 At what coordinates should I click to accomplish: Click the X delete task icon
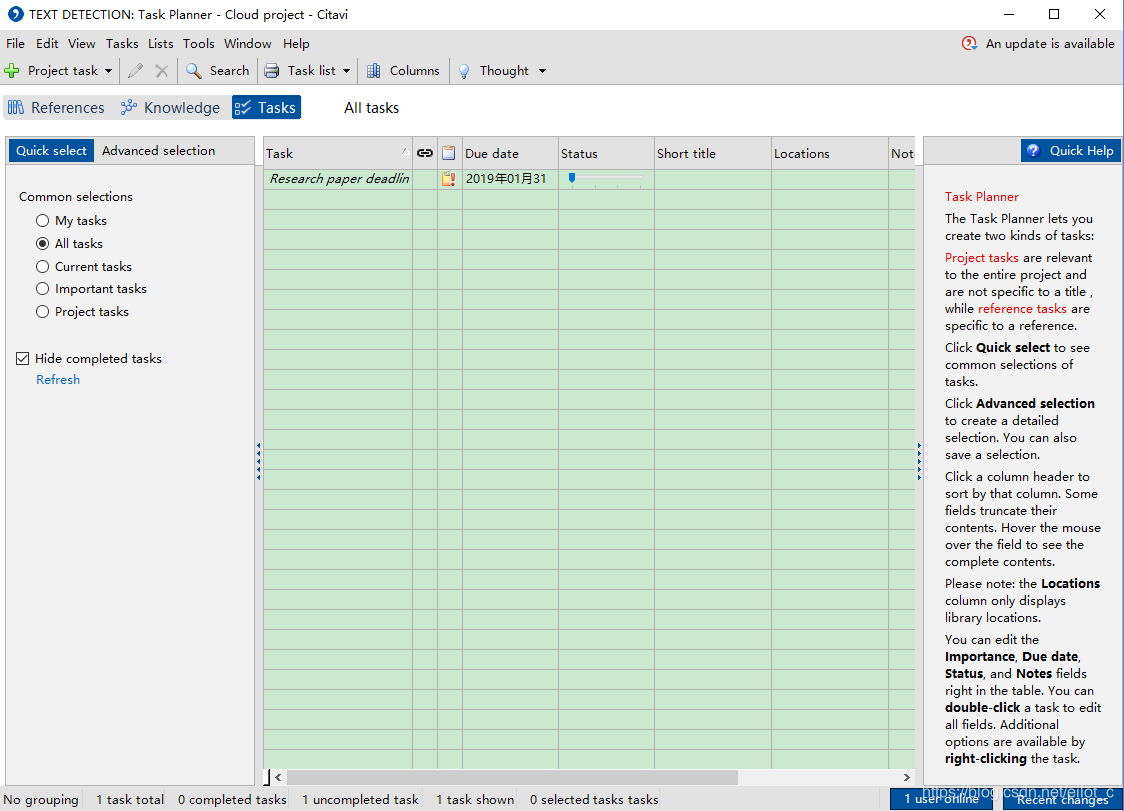pos(162,70)
